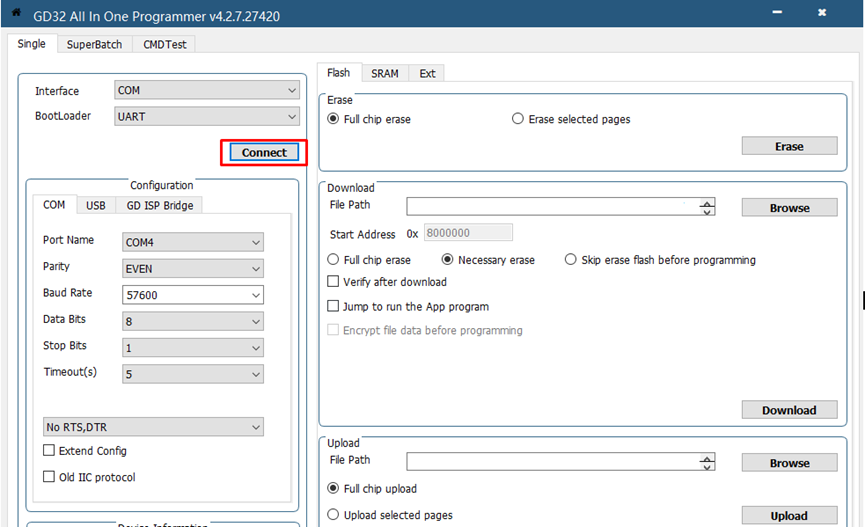Open the Baud Rate dropdown
865x527 pixels.
pos(192,295)
